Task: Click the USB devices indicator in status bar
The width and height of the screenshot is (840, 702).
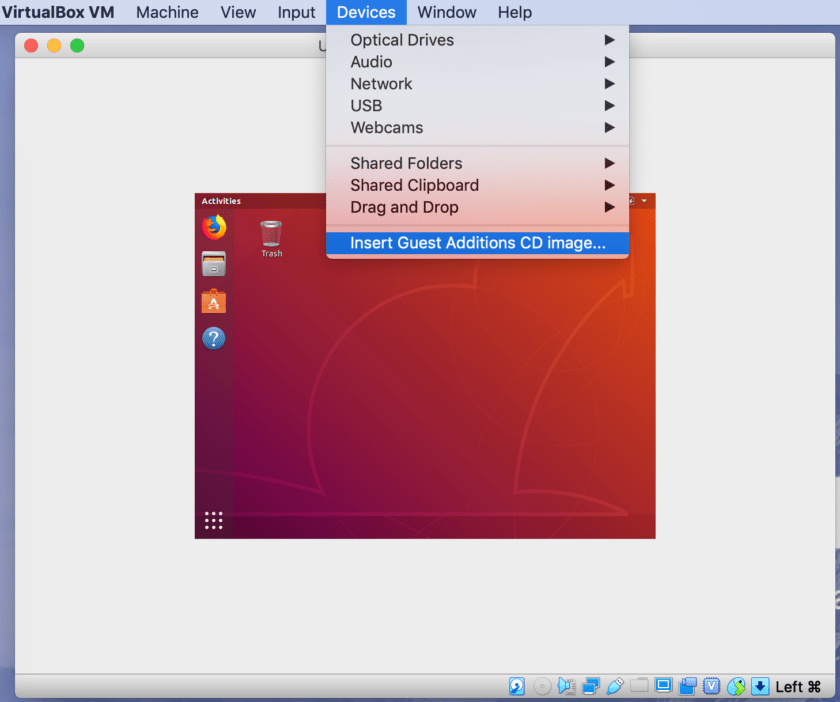Action: coord(615,686)
